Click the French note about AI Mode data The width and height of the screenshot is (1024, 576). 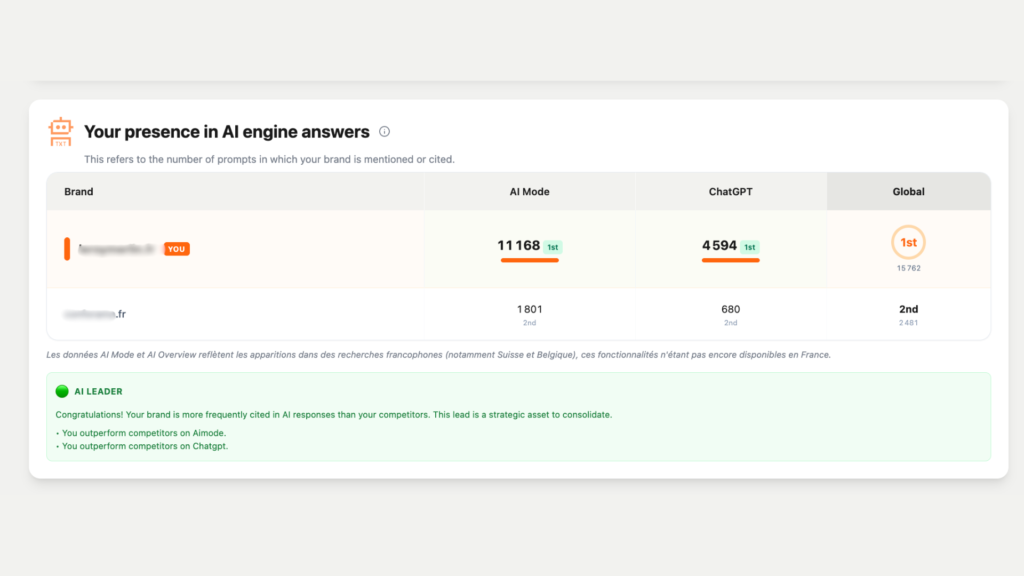point(438,355)
